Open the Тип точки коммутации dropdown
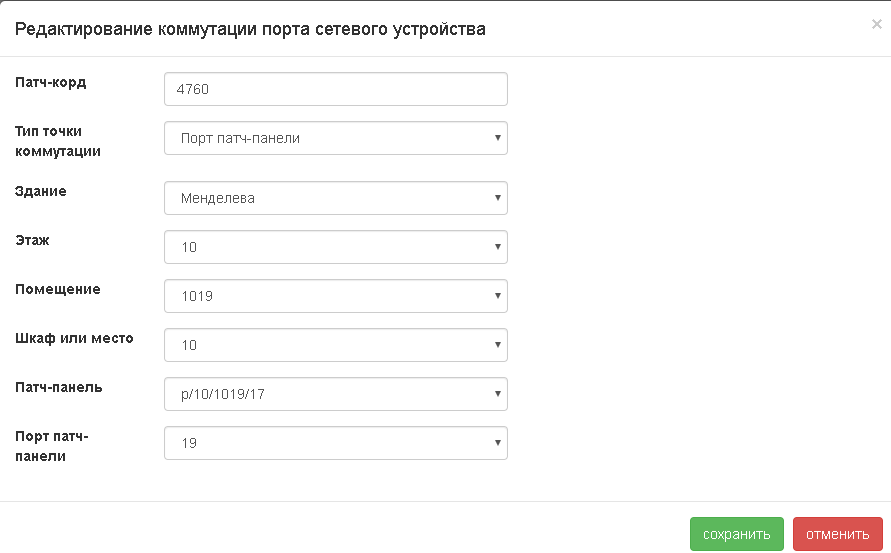Screen dimensions: 891x553 [x=335, y=138]
